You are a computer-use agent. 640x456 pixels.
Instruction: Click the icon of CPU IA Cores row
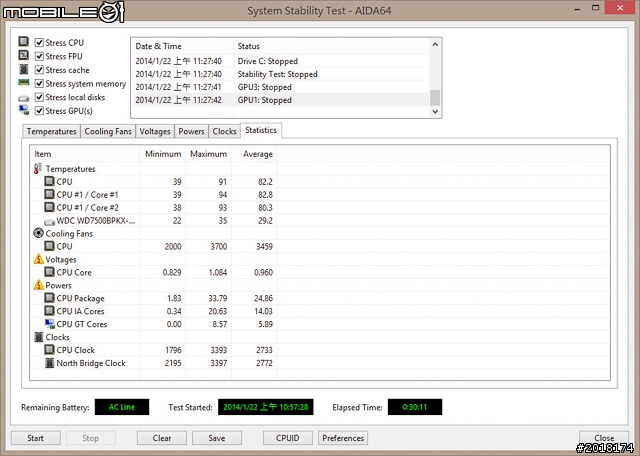(49, 311)
